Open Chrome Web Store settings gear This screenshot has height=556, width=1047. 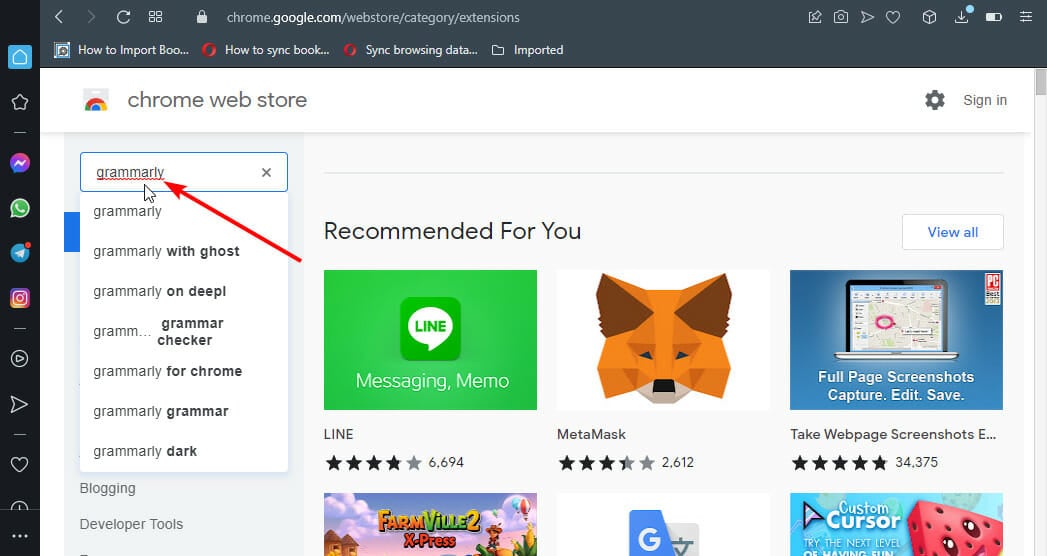pos(935,100)
